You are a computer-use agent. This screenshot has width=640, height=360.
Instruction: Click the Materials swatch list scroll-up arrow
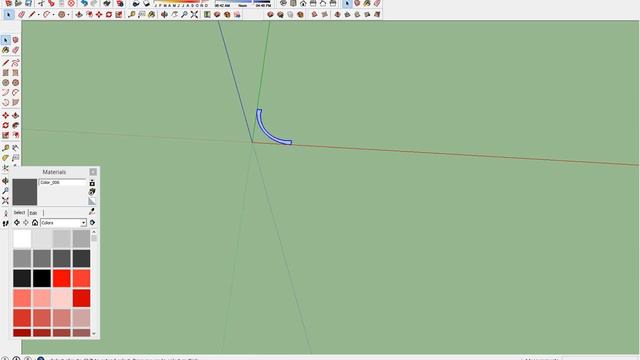94,232
